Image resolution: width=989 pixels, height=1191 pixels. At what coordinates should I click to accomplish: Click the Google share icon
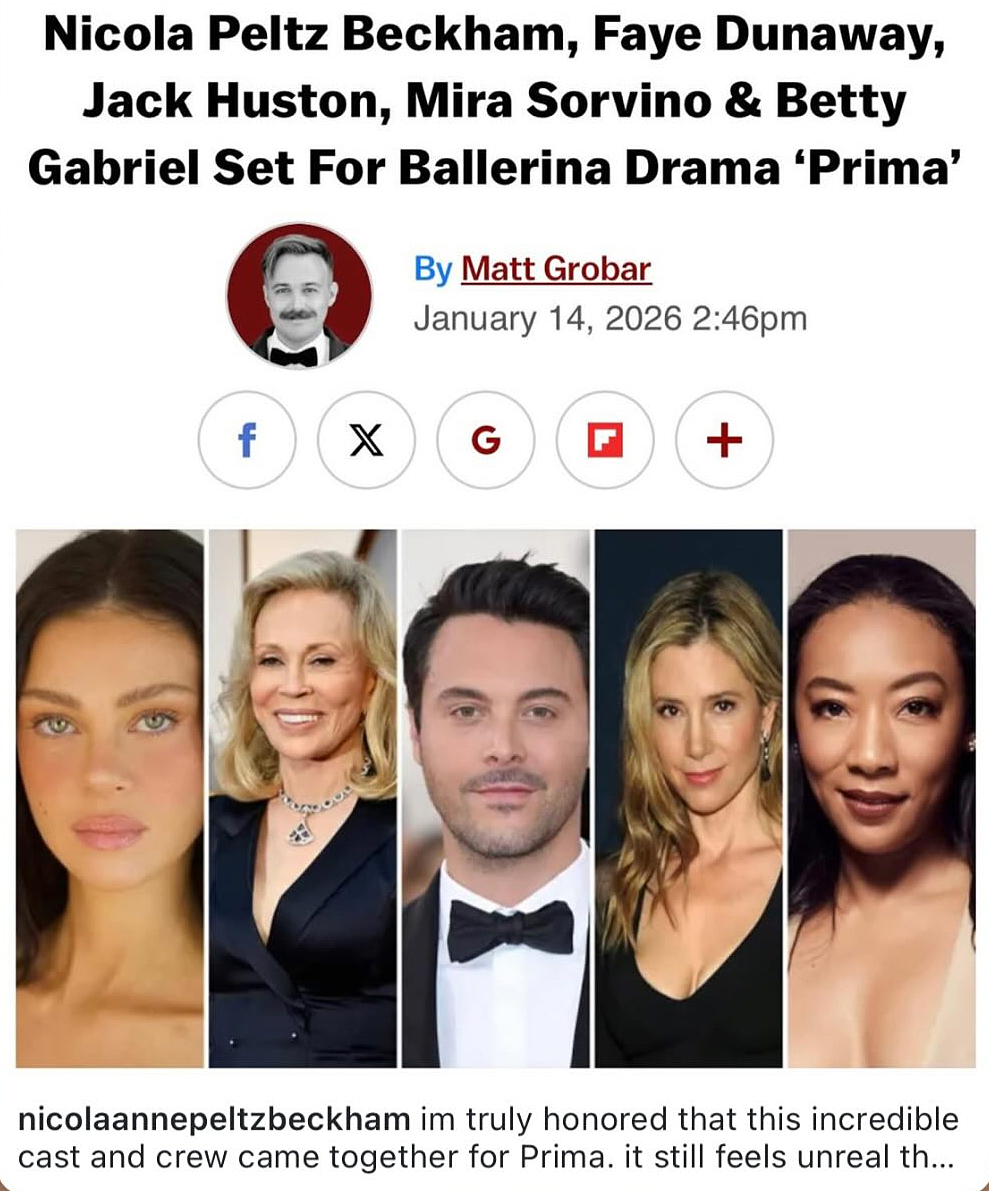(x=485, y=440)
